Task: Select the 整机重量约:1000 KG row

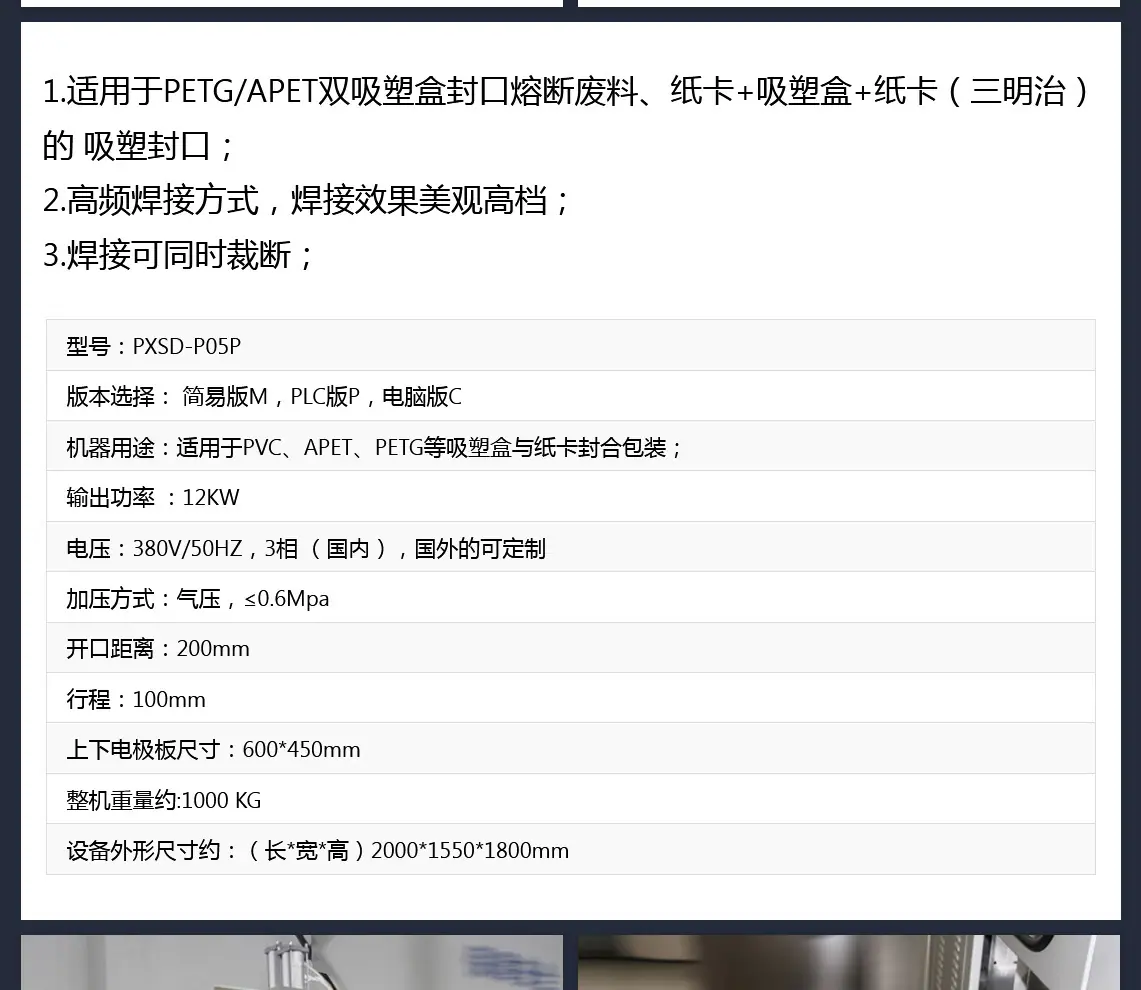Action: (570, 799)
